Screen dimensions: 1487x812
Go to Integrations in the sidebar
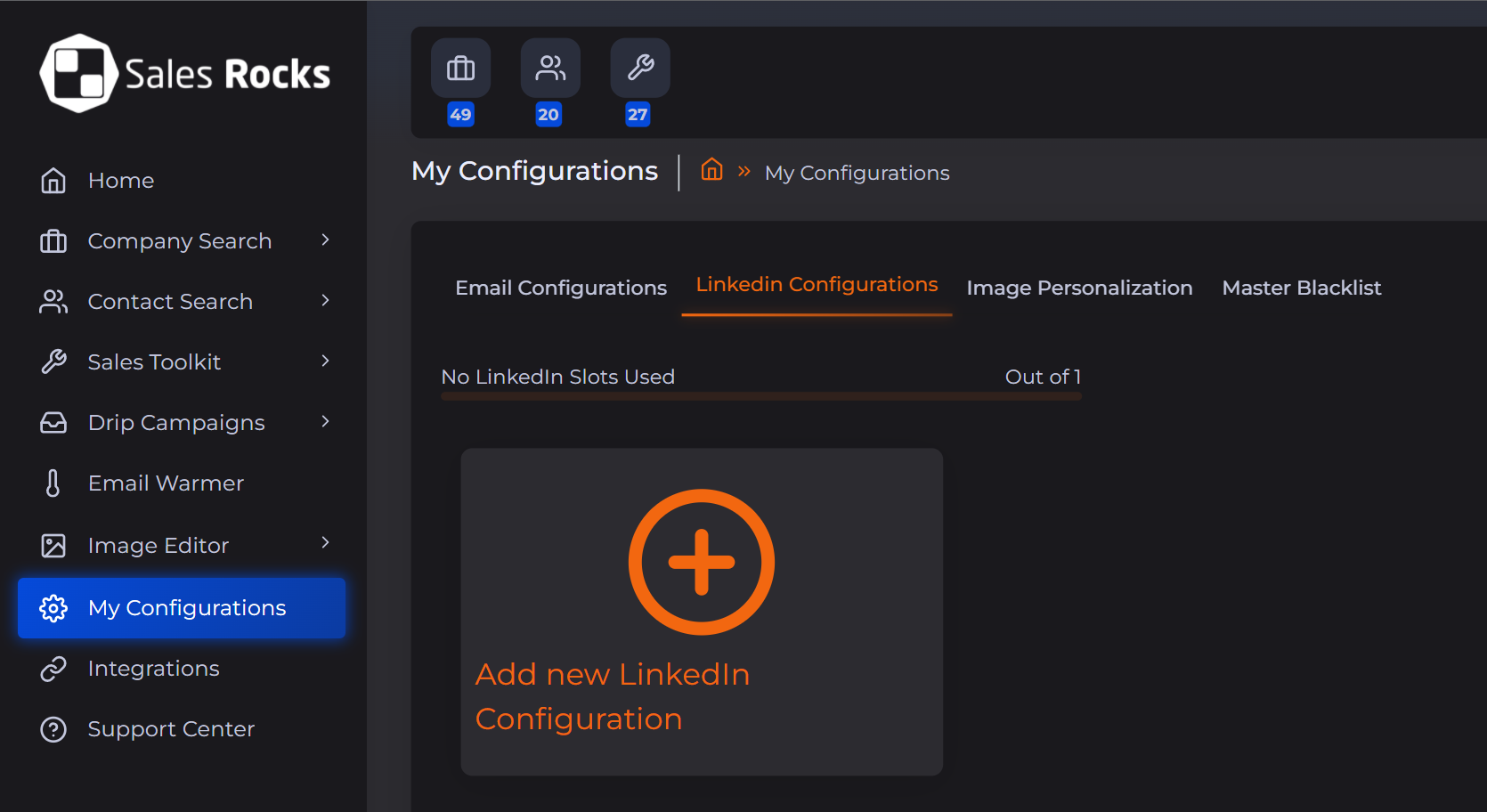click(153, 669)
